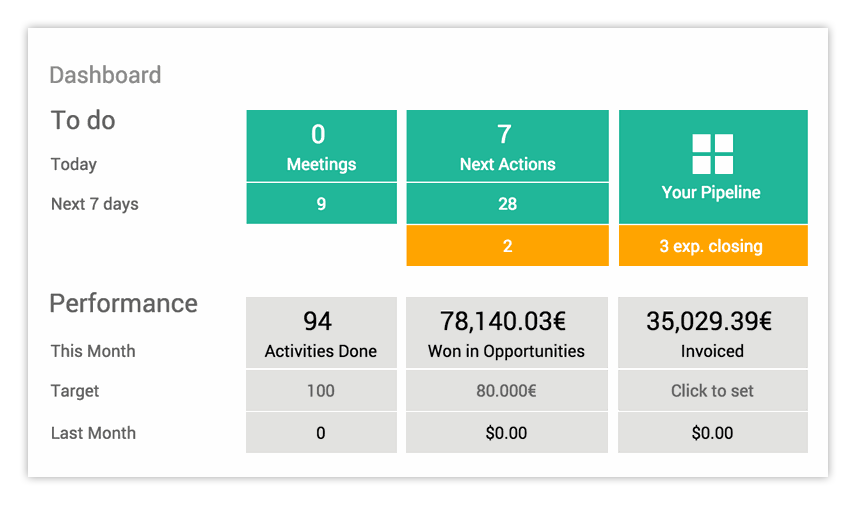Open the 94 Activities Done tile

point(321,333)
